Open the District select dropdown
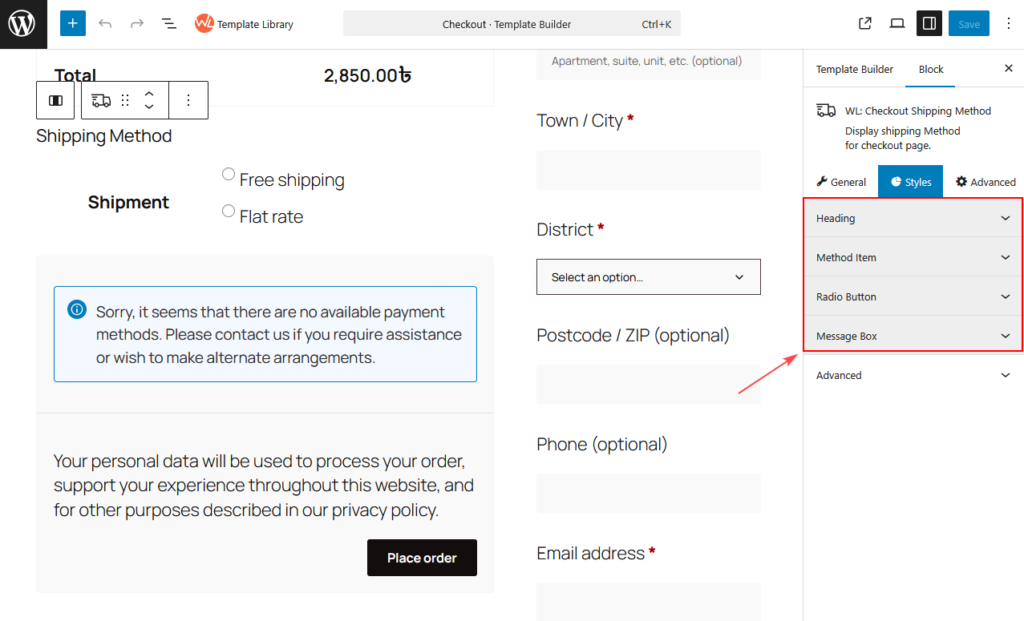 coord(648,277)
